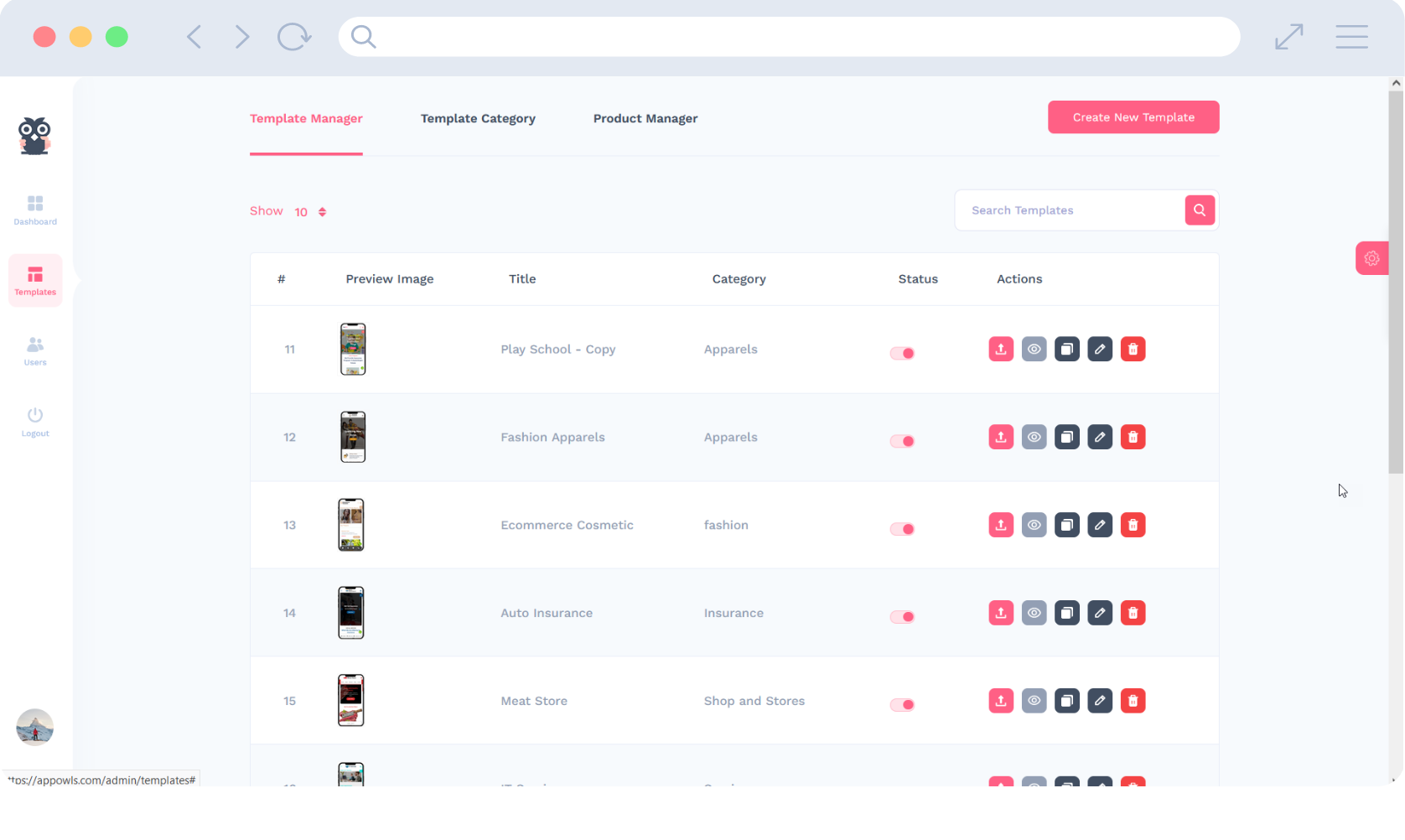This screenshot has height=840, width=1405.
Task: Delete the Auto Insurance template
Action: (x=1133, y=614)
